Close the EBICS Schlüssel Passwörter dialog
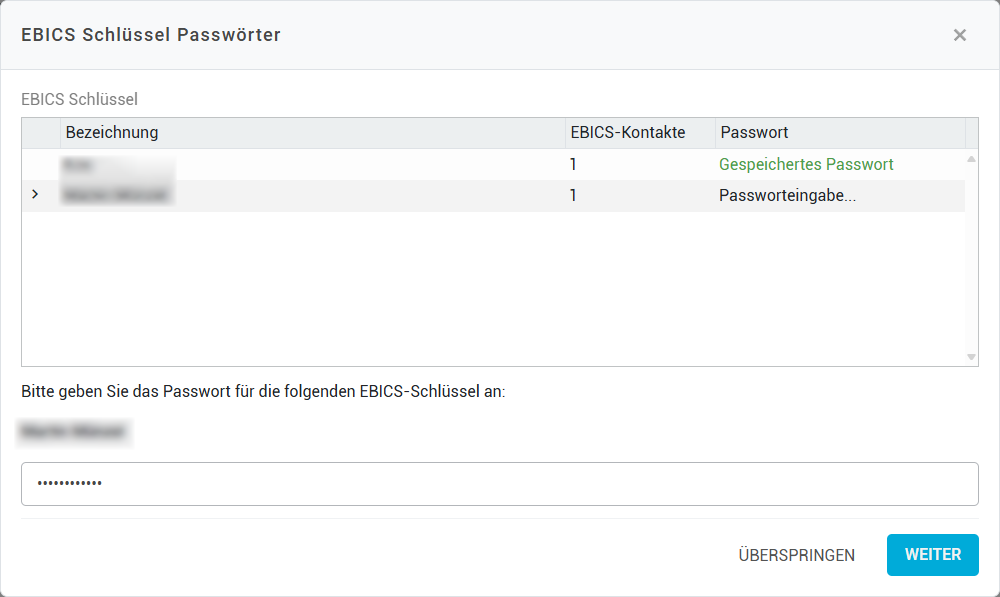This screenshot has width=1000, height=597. 959,35
